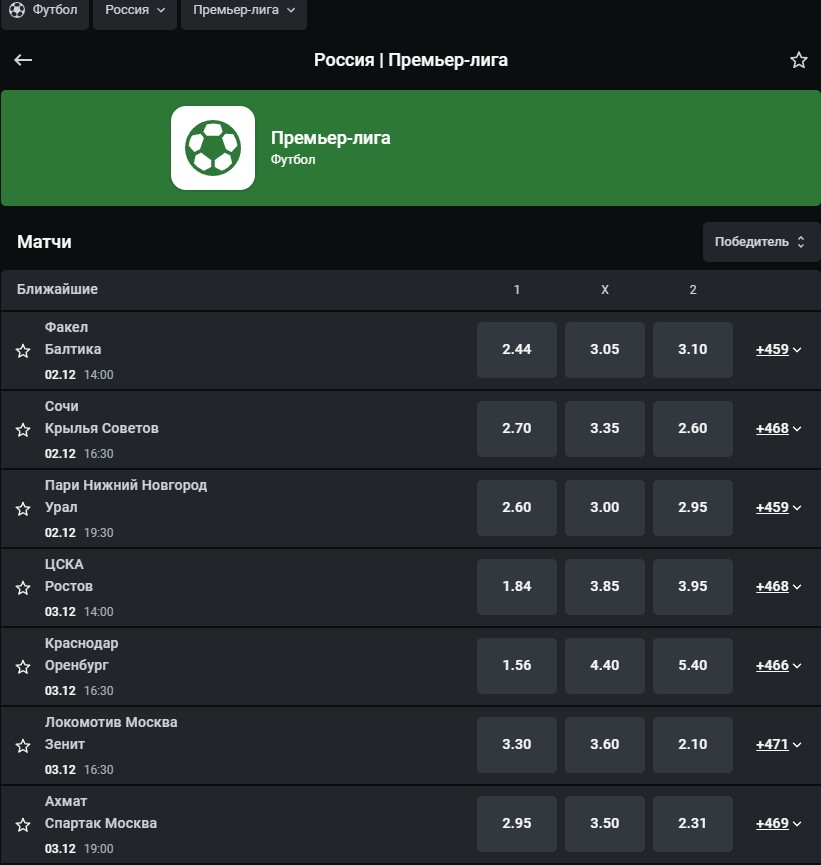This screenshot has width=821, height=865.
Task: Select draw odds 3.85 for ЦСКА – Ростов
Action: click(605, 586)
